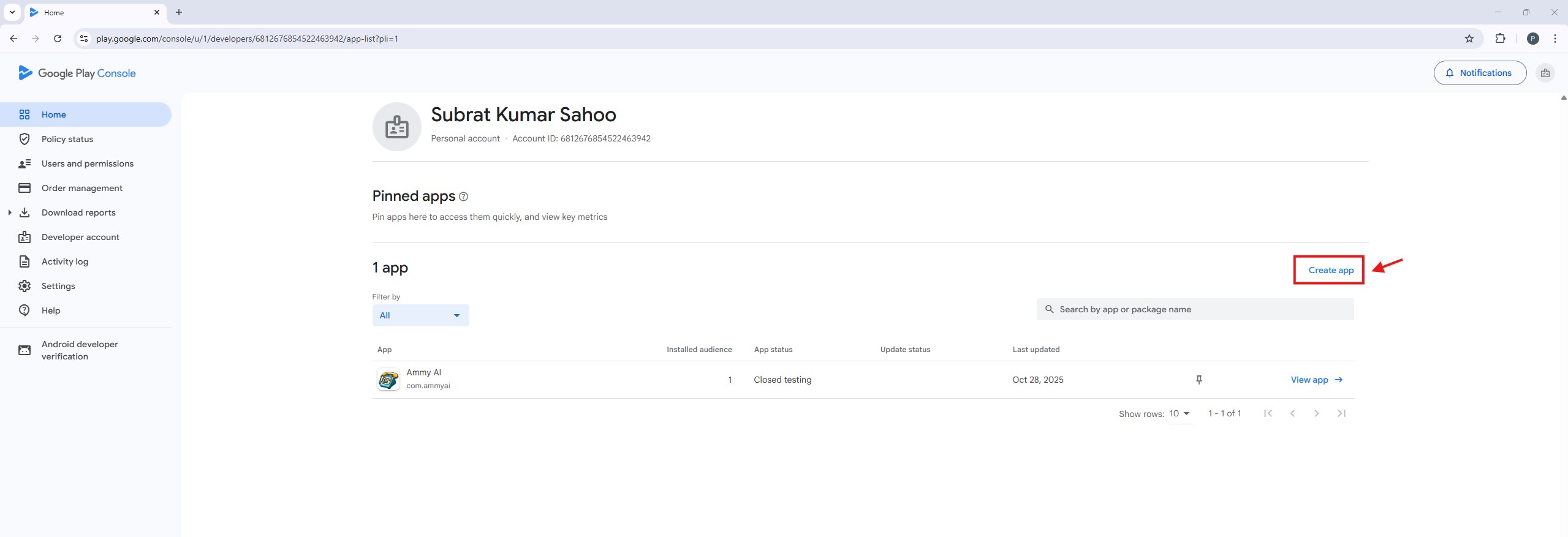Open the Filter by All dropdown
Screen dimensions: 1568x537
pos(420,315)
